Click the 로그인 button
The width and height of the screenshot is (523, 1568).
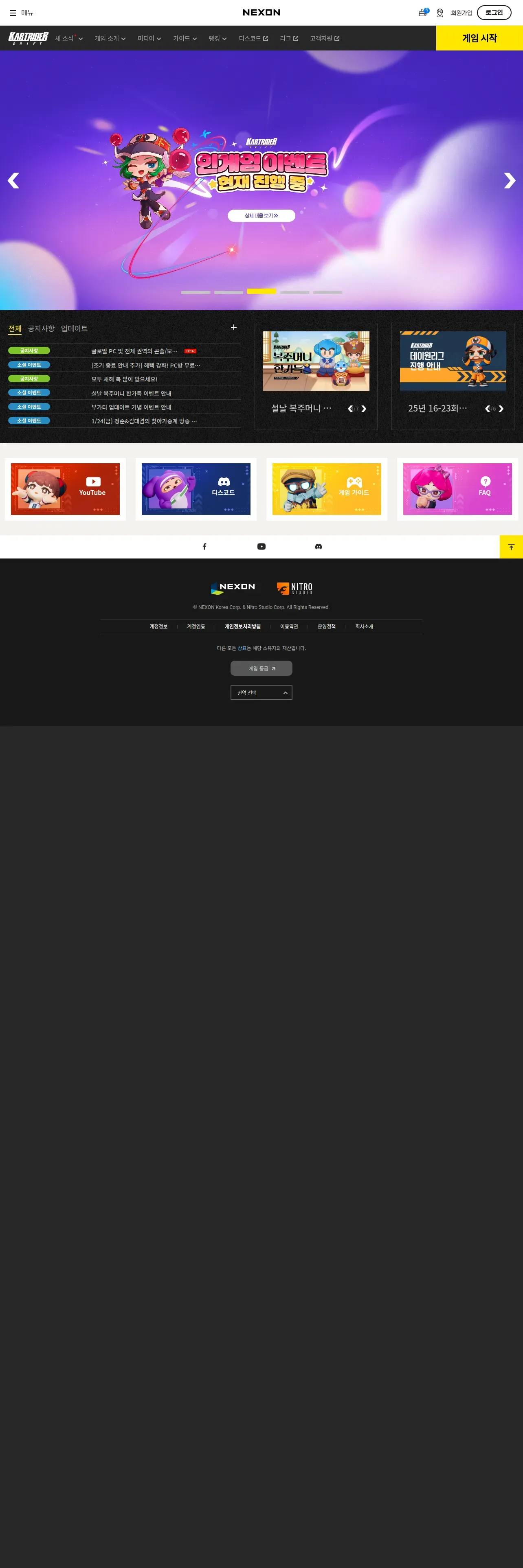click(x=494, y=12)
